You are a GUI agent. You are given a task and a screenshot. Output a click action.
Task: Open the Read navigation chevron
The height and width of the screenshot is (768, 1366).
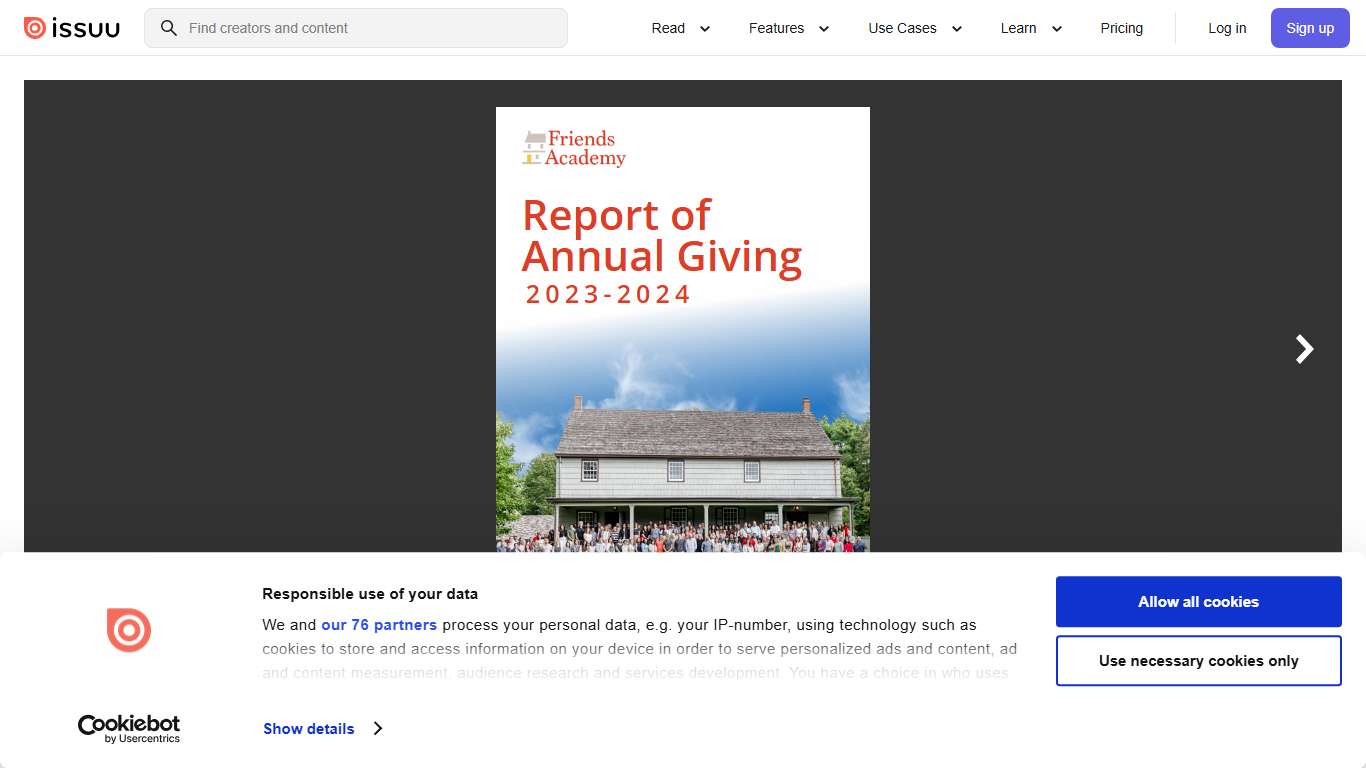tap(706, 29)
